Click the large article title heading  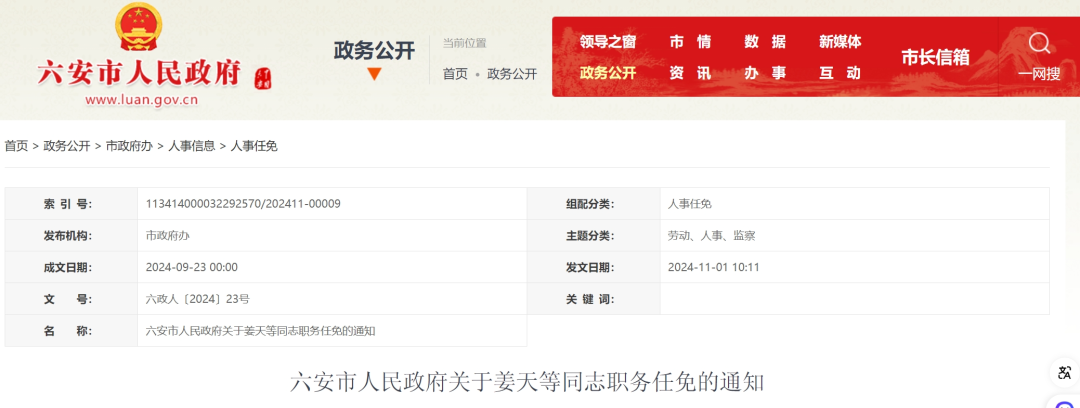[528, 381]
